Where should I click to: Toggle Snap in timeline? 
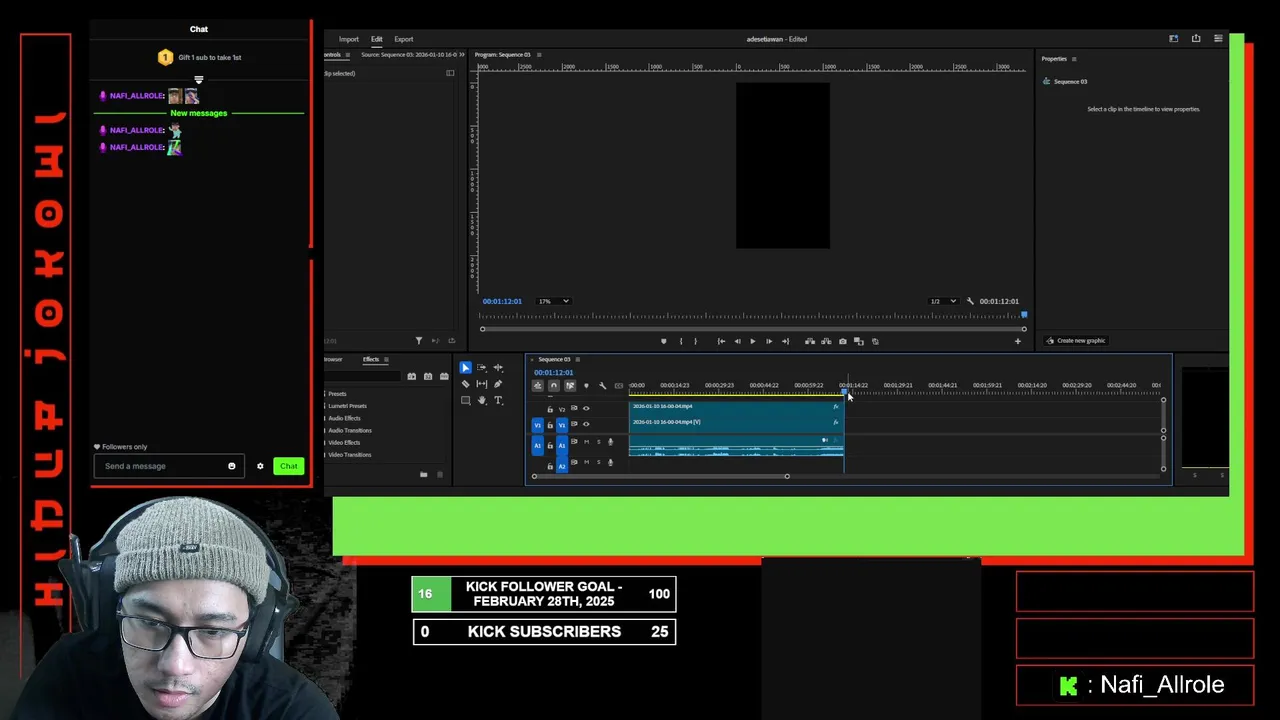[554, 386]
